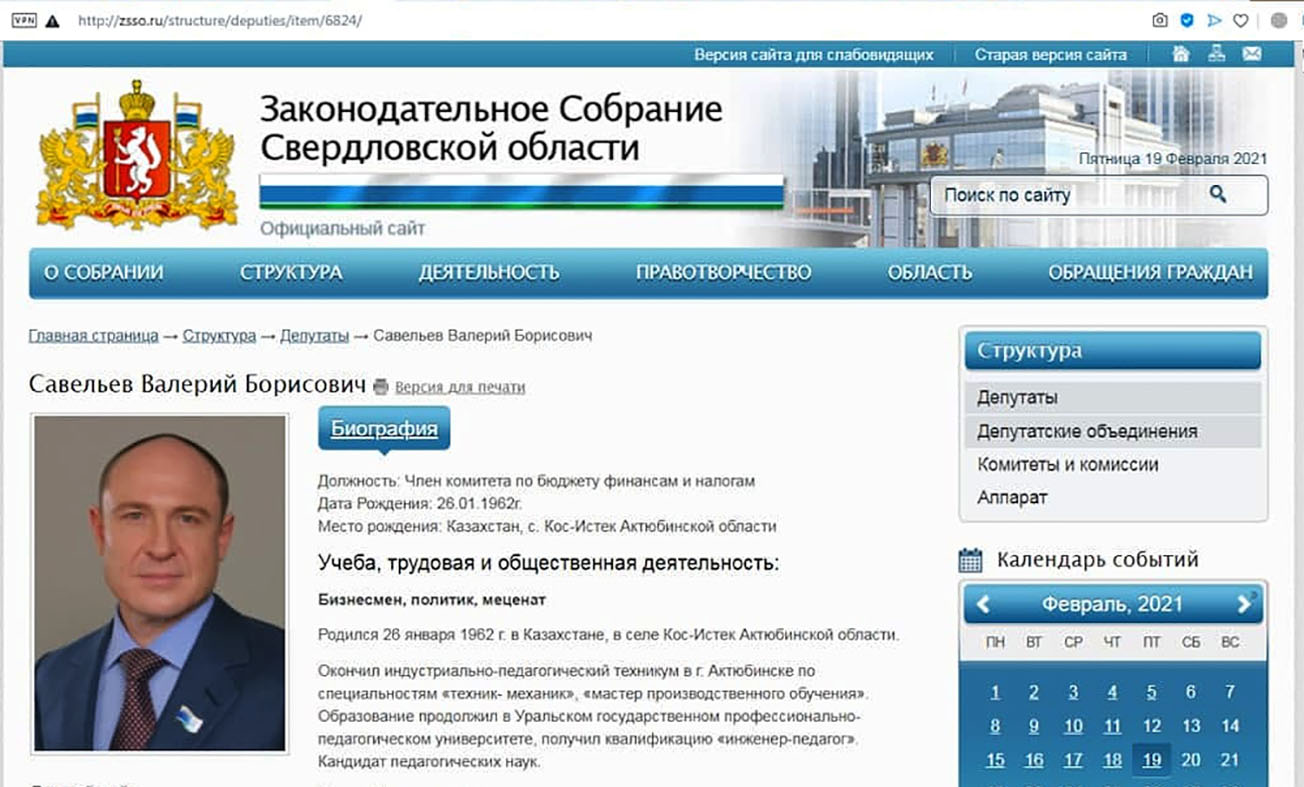Go to previous month with left chevron
Viewport: 1304px width, 787px height.
(x=982, y=603)
